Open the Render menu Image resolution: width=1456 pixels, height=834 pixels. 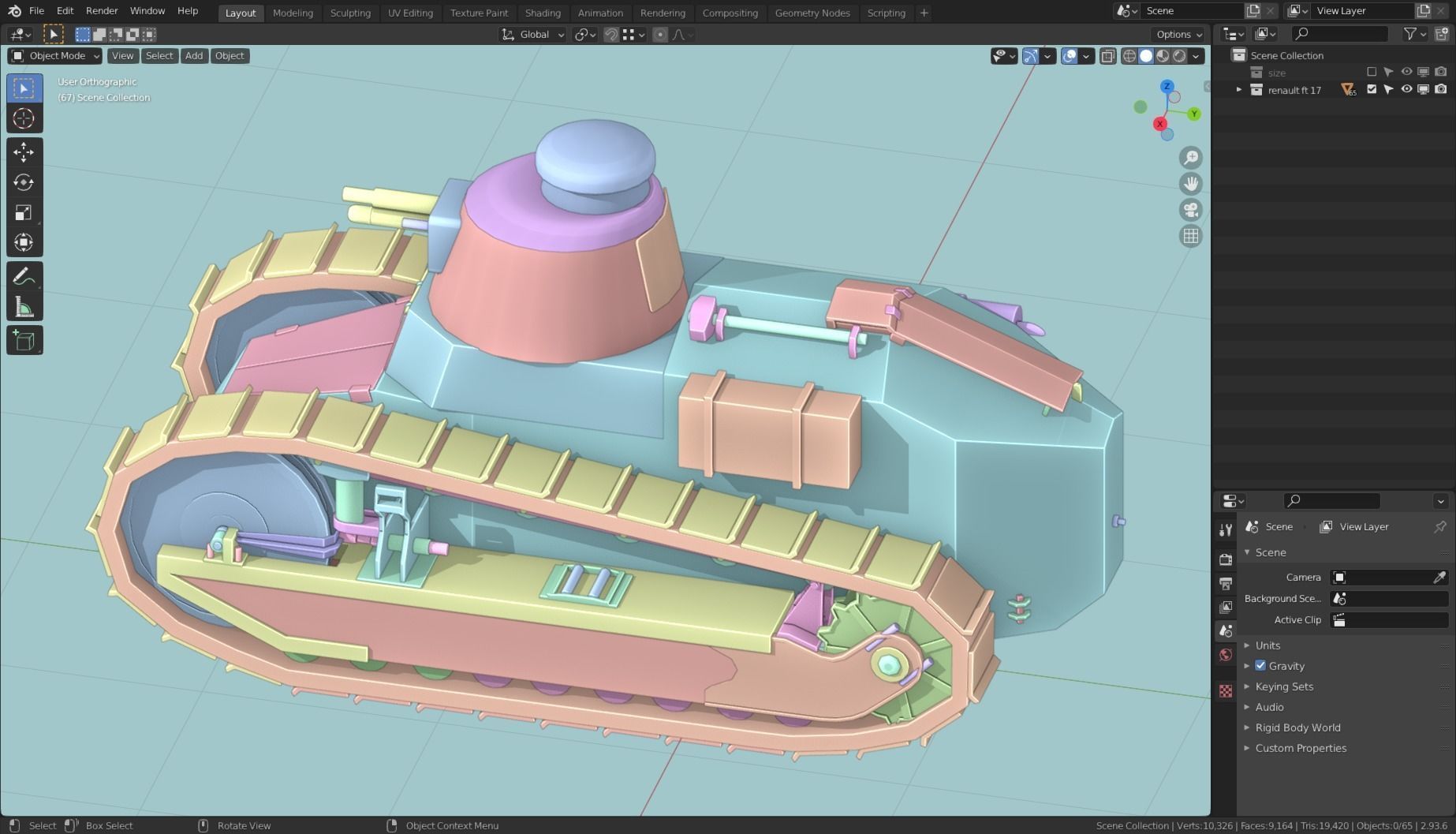tap(102, 11)
